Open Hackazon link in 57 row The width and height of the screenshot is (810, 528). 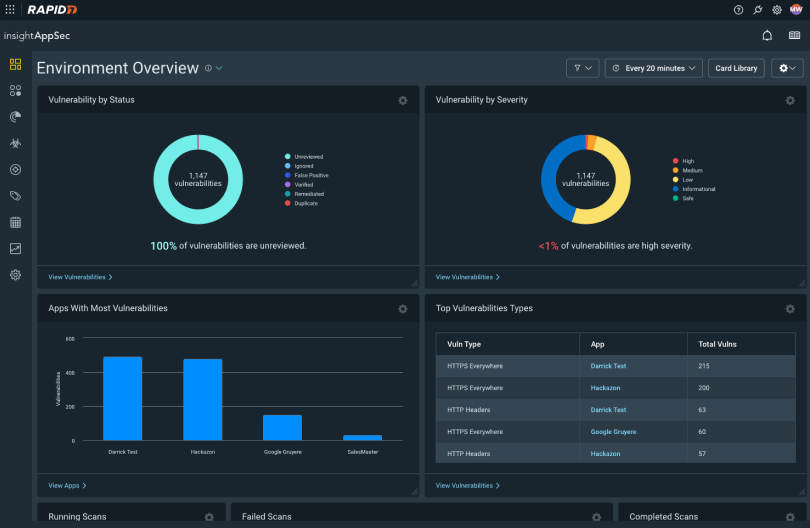point(605,454)
